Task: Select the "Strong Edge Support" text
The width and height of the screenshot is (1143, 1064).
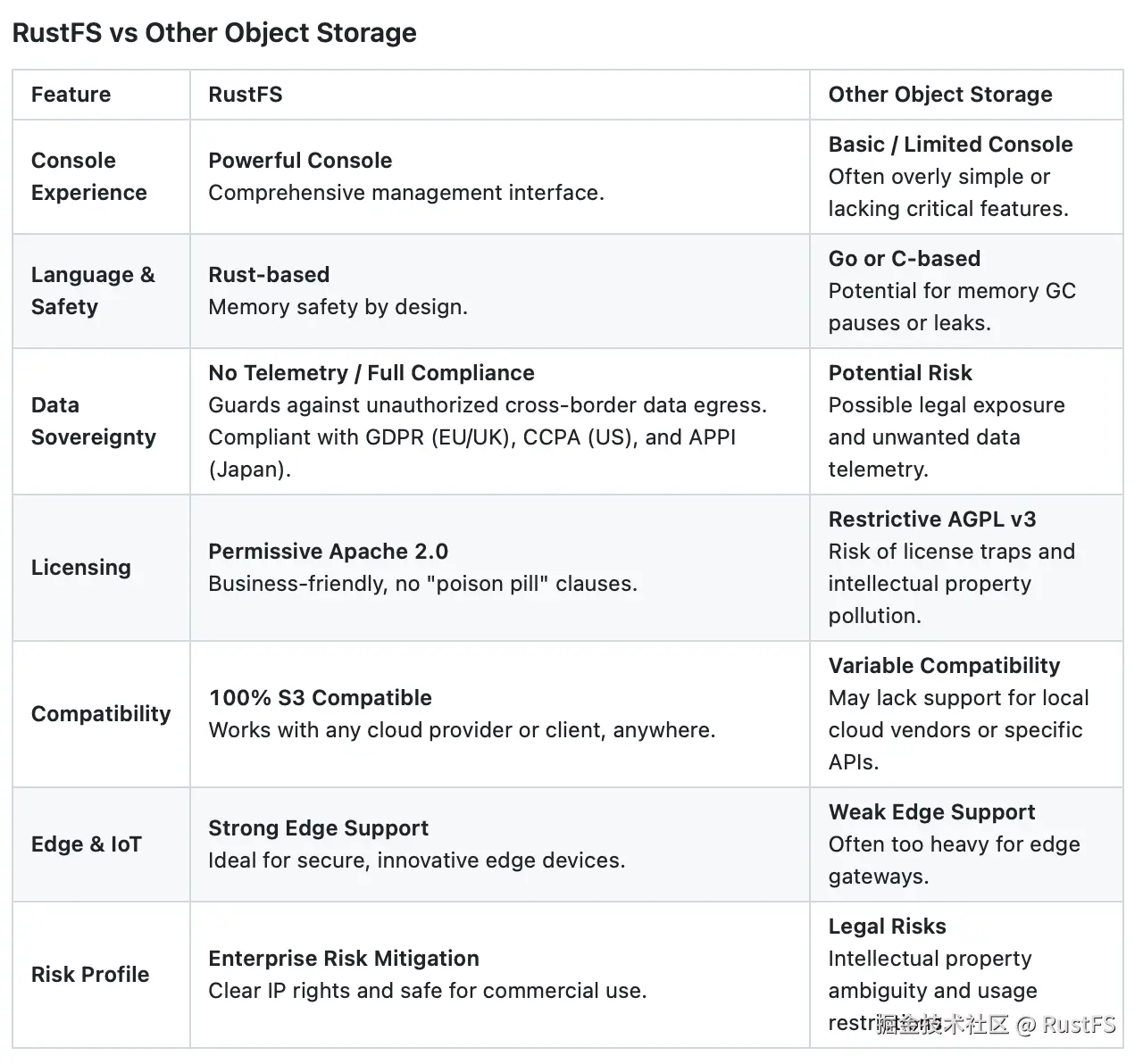Action: pyautogui.click(x=318, y=828)
